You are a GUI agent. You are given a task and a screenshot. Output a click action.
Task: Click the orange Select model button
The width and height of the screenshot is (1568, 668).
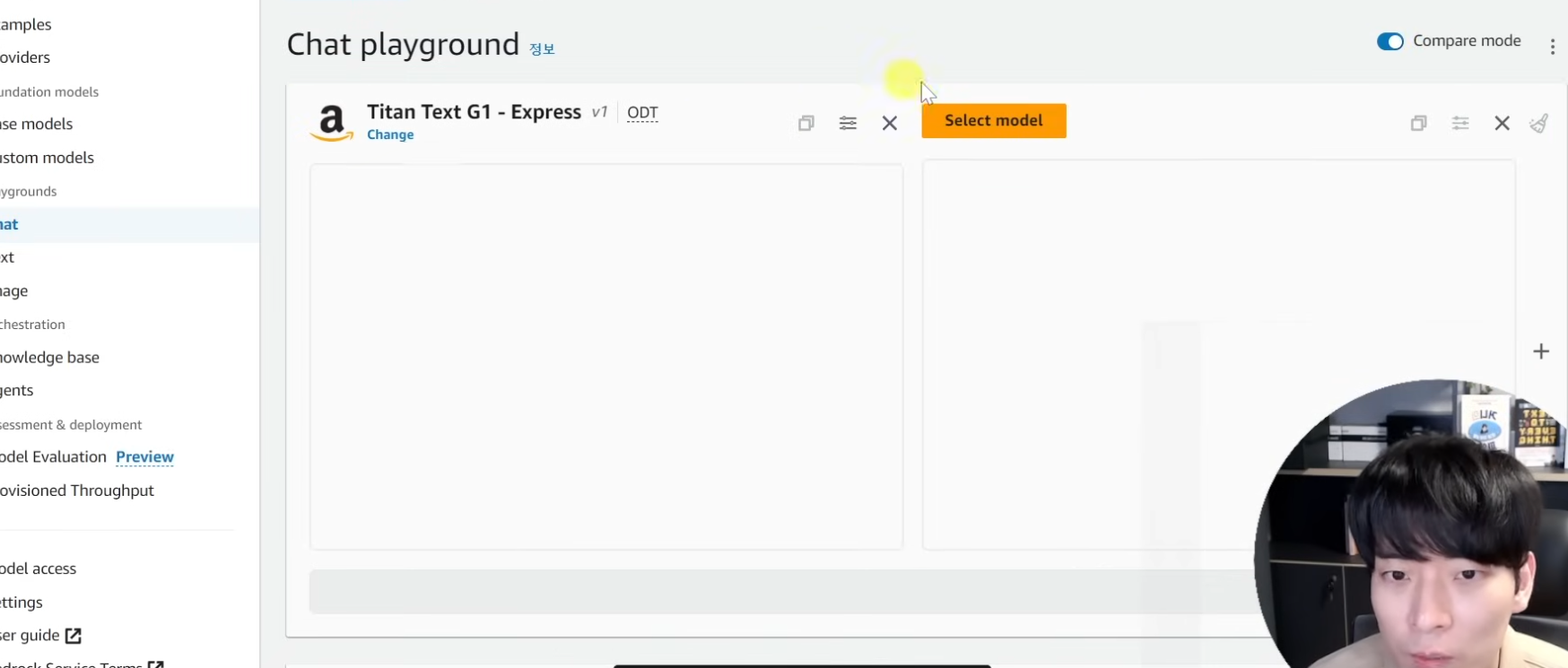[994, 121]
